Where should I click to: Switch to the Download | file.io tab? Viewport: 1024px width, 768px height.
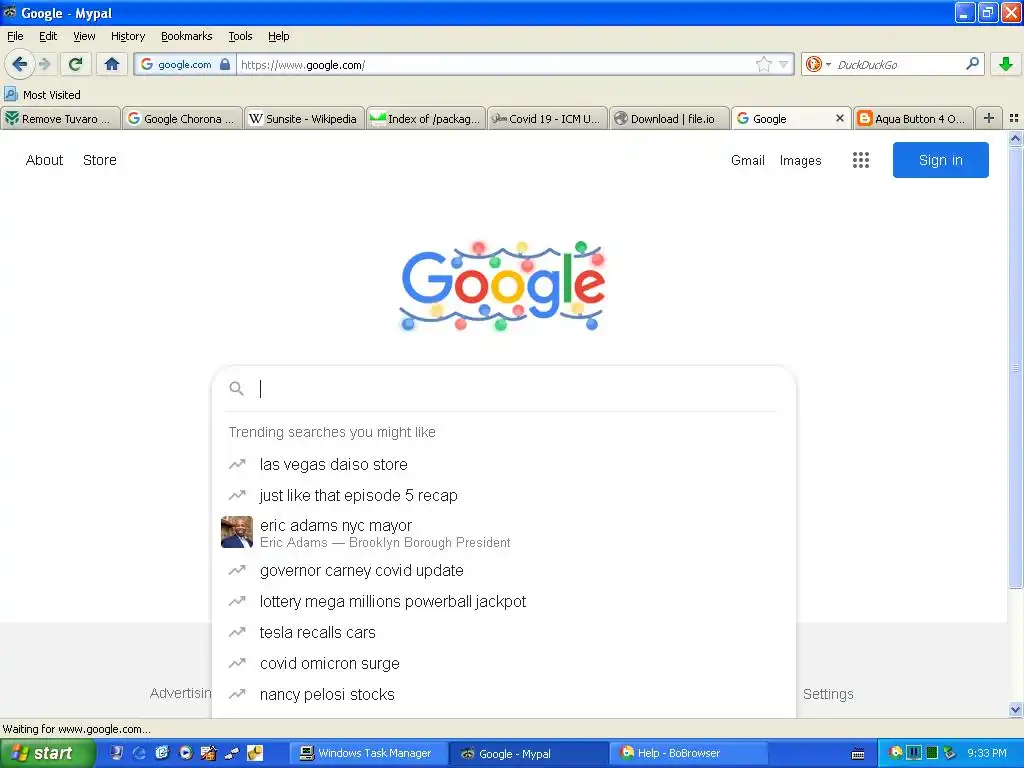pos(669,118)
